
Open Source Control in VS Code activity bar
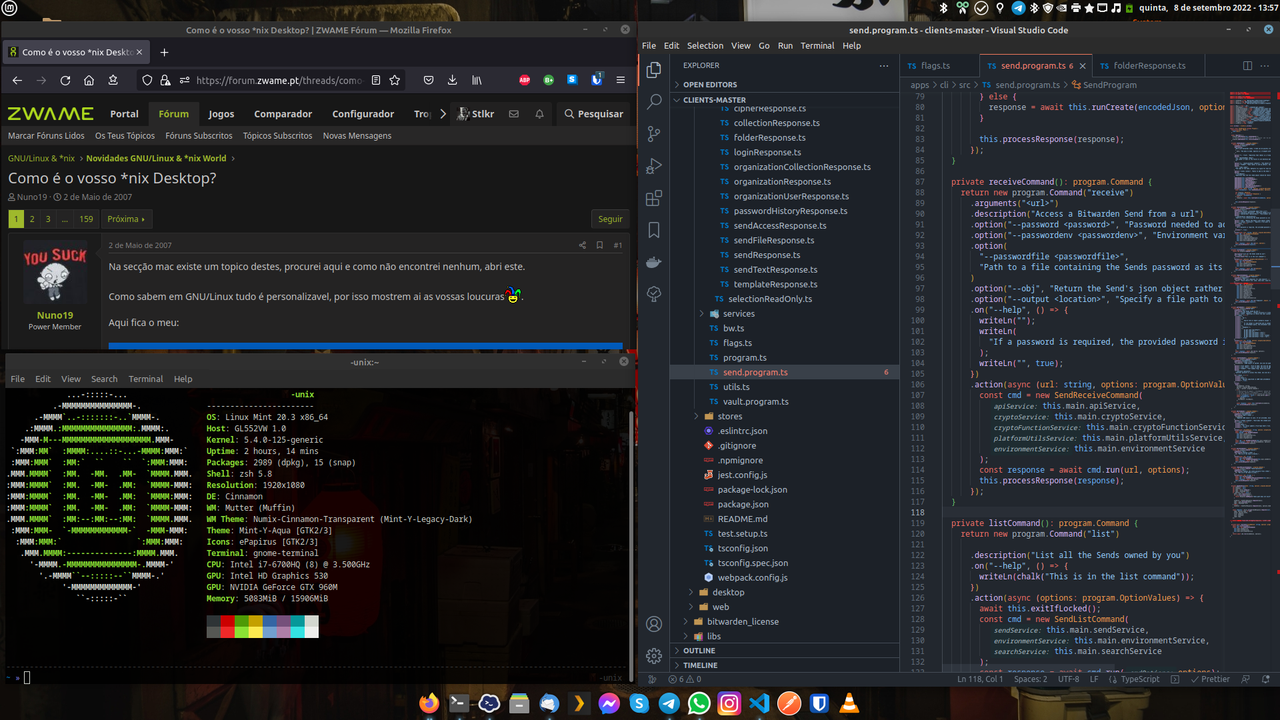tap(654, 134)
